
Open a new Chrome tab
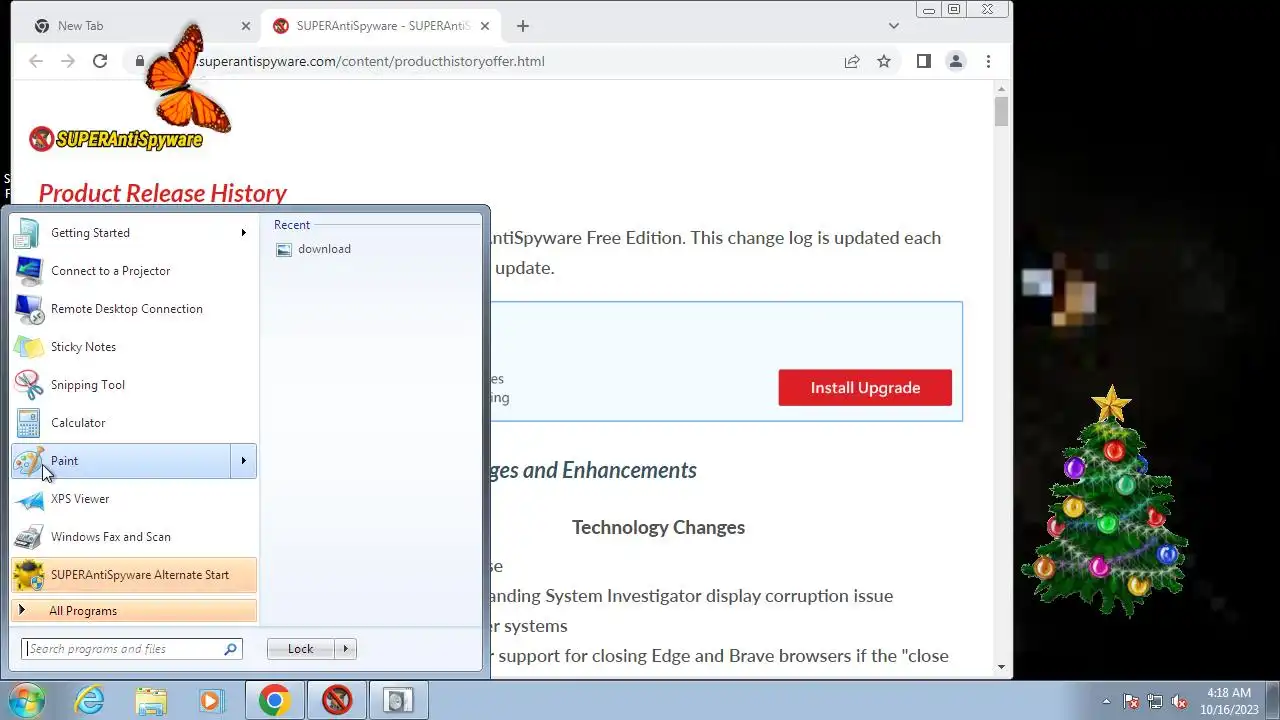point(522,26)
